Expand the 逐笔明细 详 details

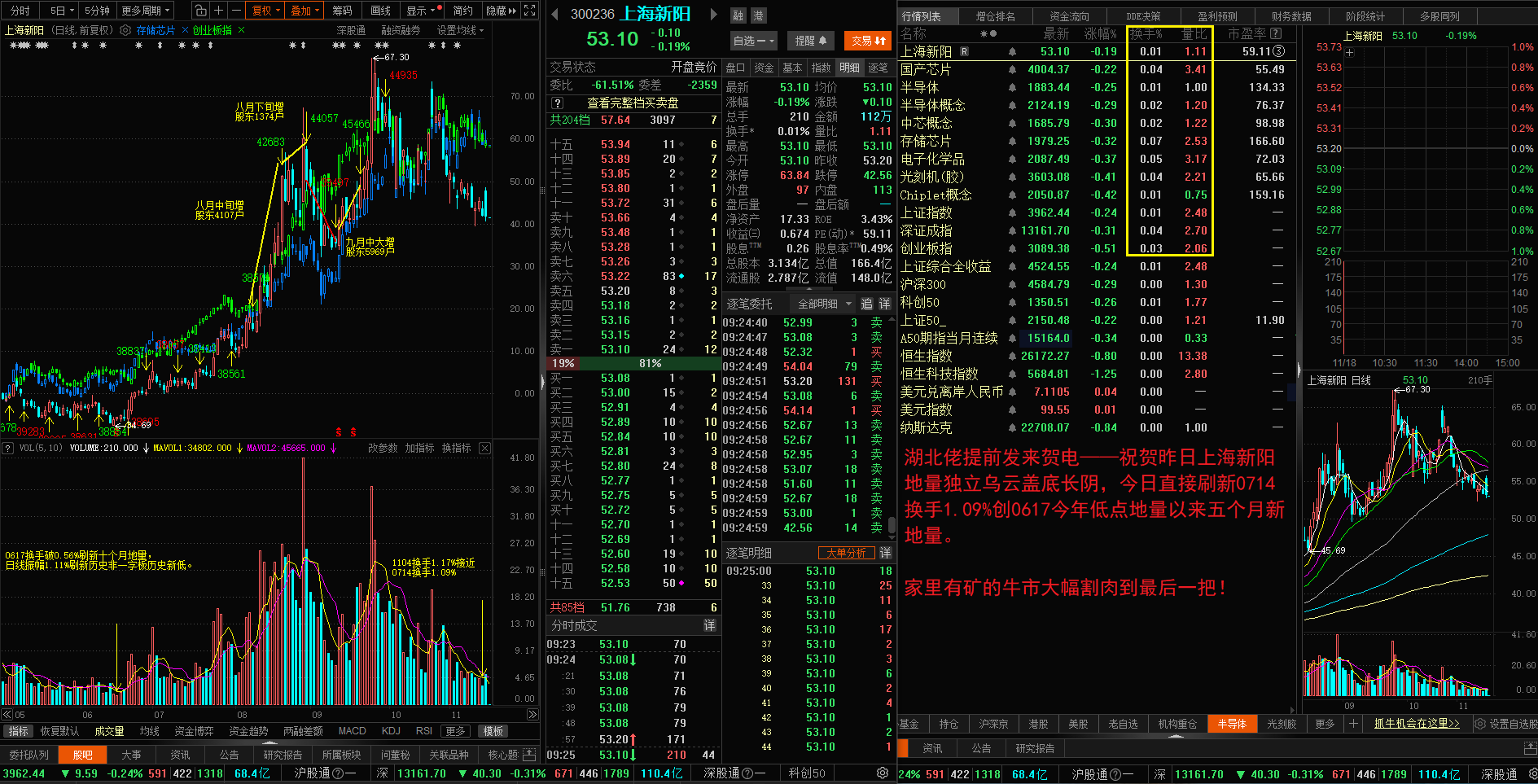885,553
